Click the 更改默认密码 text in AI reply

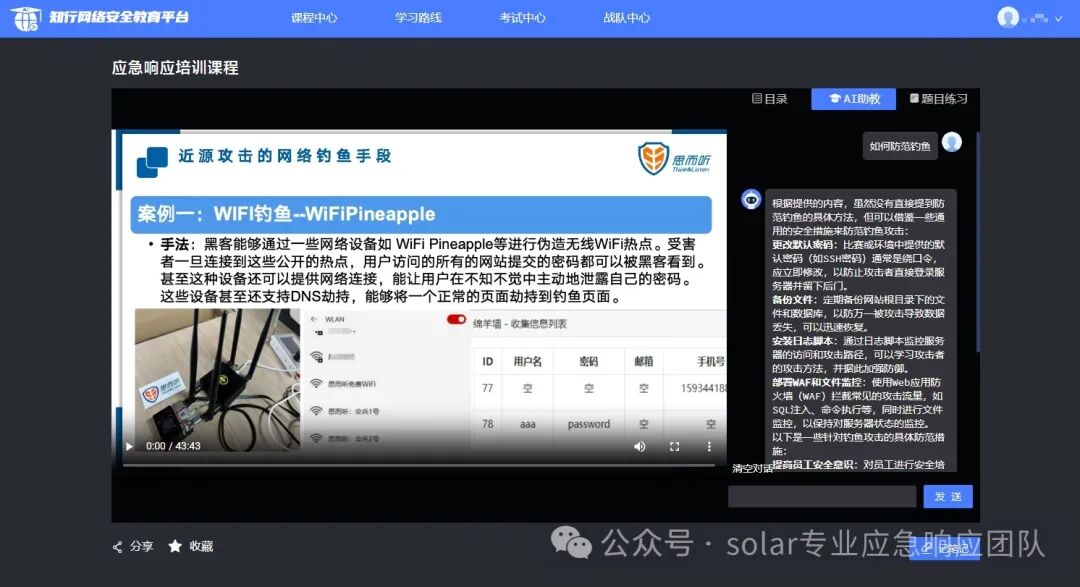(804, 245)
